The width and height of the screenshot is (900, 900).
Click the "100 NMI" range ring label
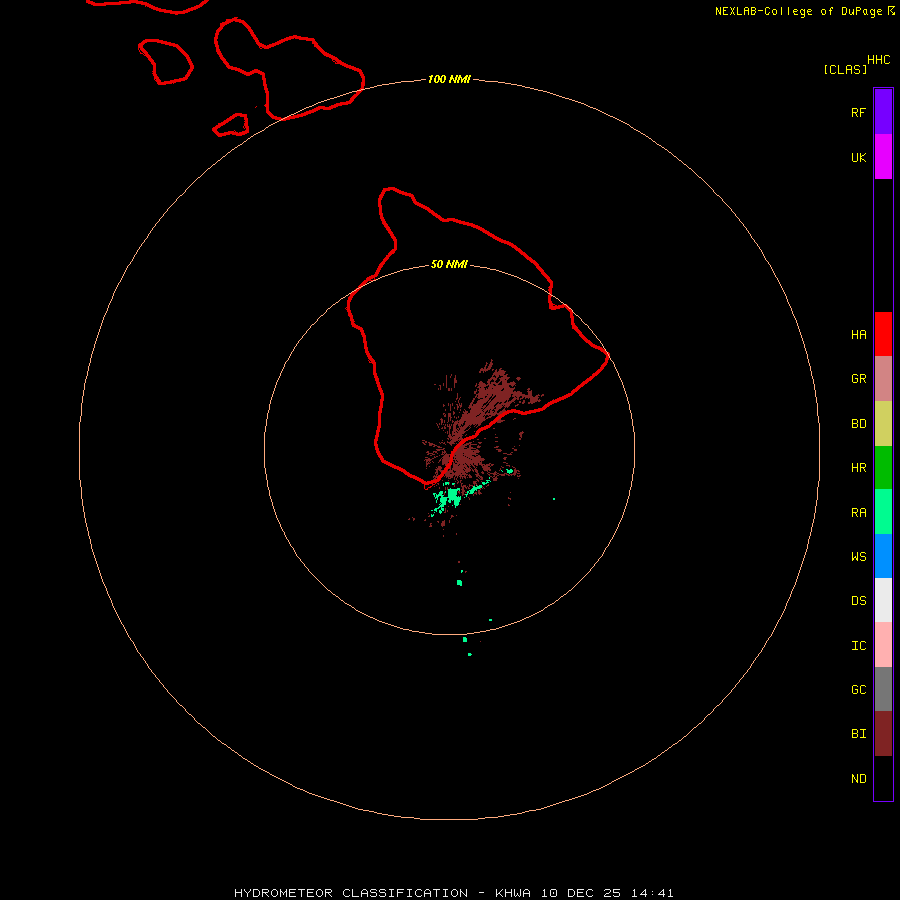(x=449, y=79)
